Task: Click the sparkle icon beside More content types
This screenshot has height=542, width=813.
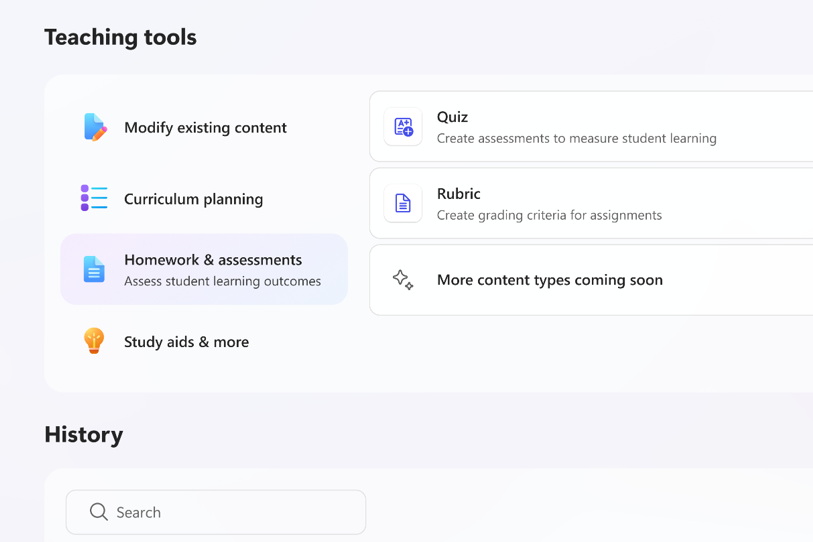Action: (x=403, y=280)
